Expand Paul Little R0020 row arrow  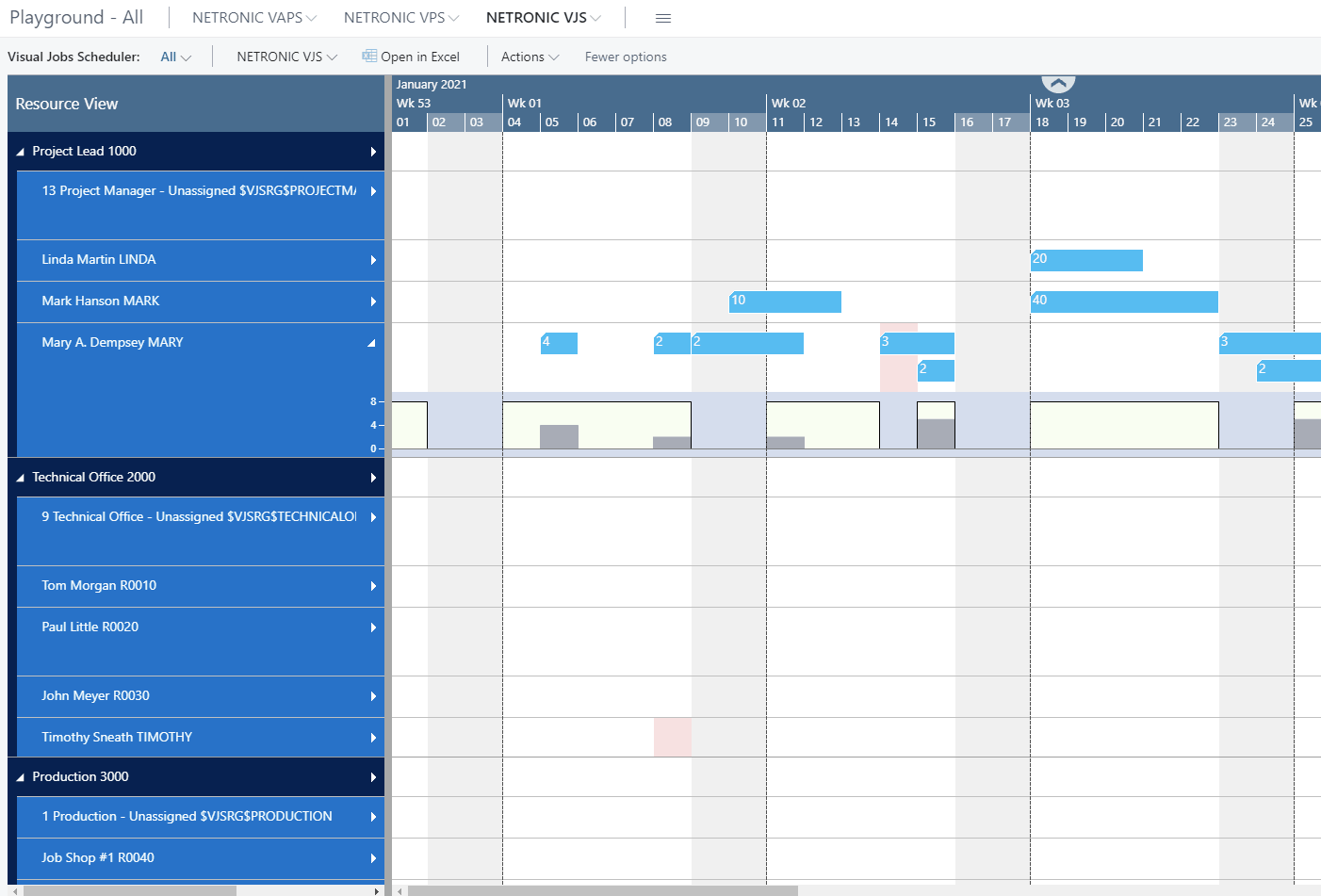(373, 627)
